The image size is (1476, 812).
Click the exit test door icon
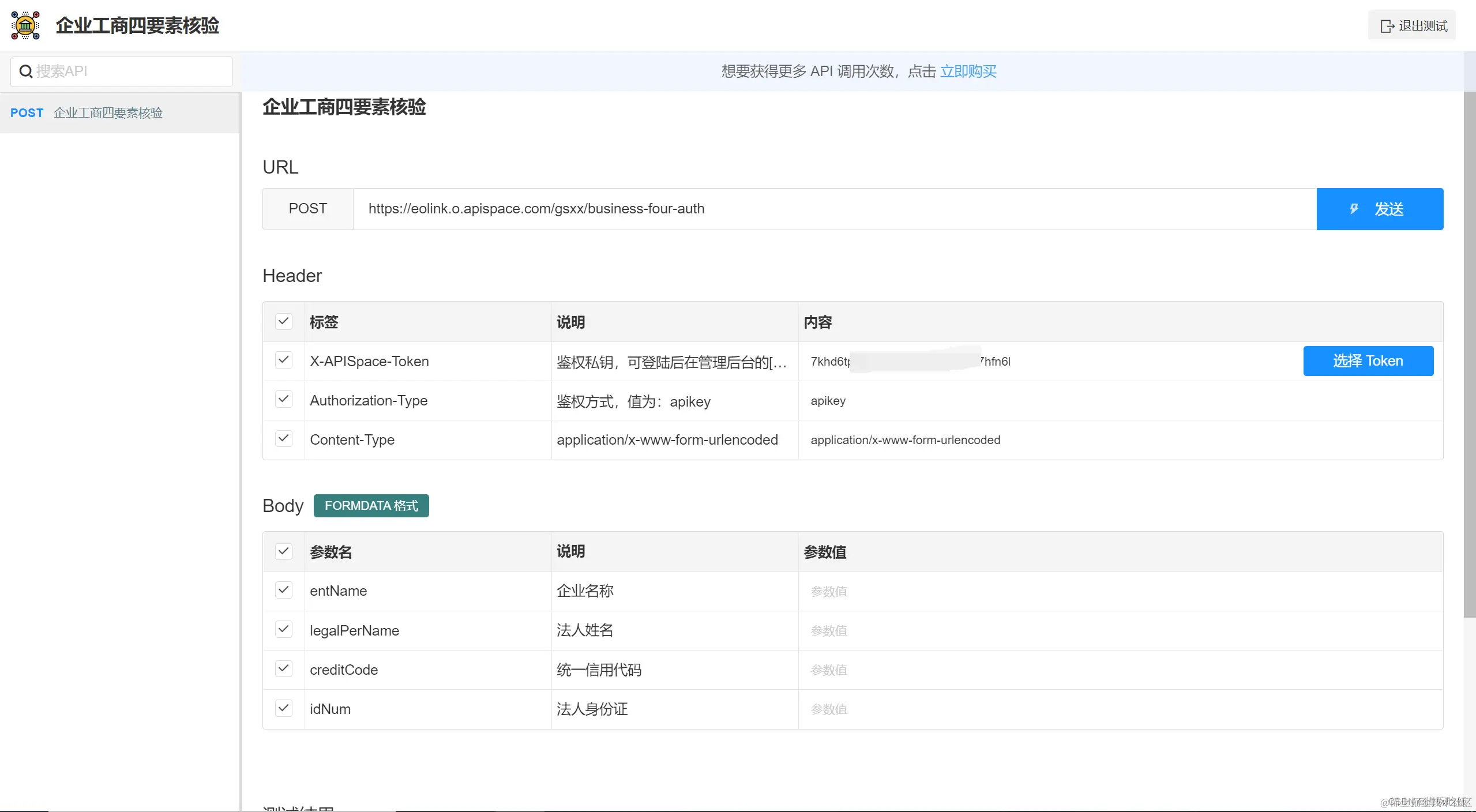1387,27
